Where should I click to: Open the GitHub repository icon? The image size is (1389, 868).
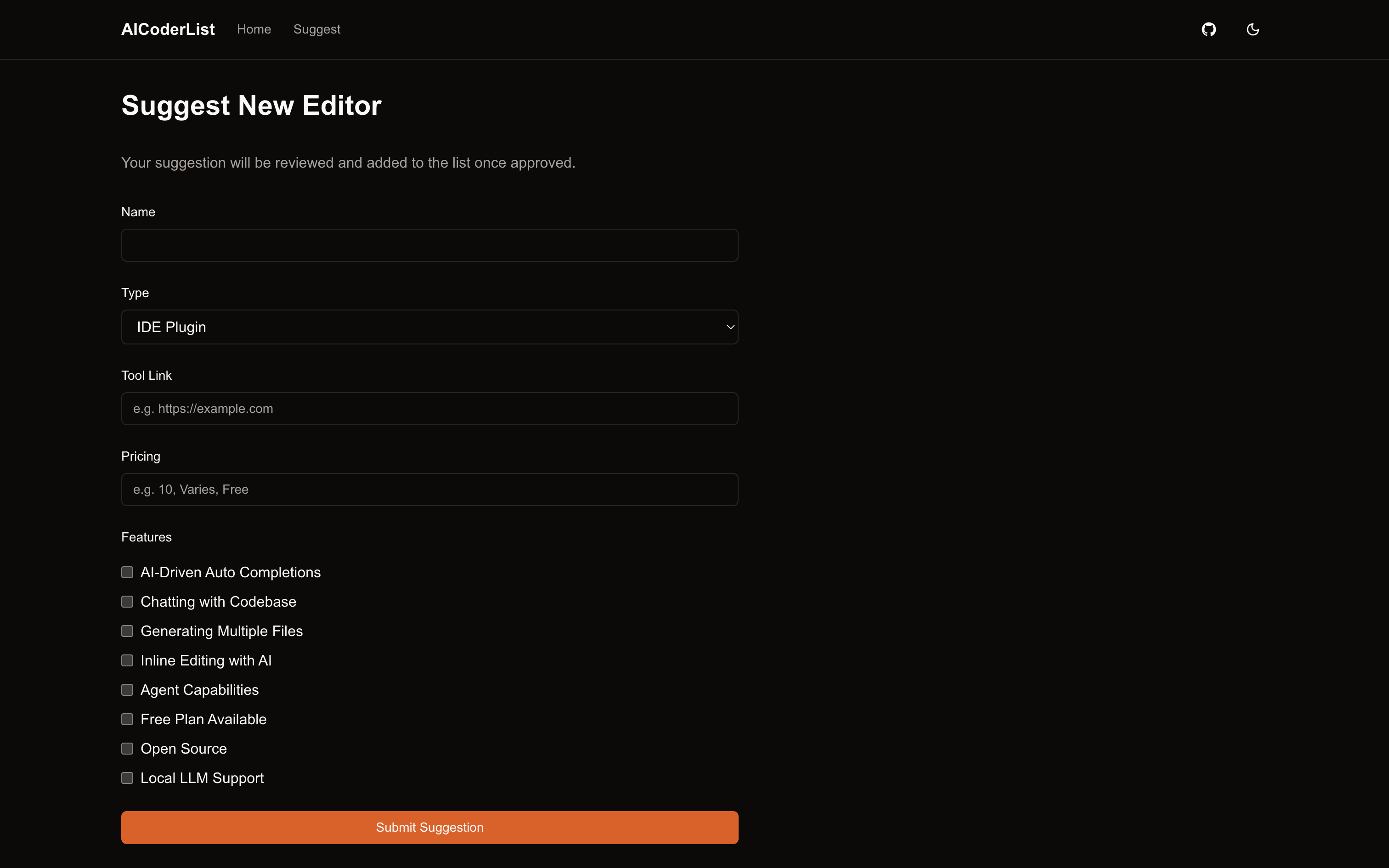[x=1209, y=29]
